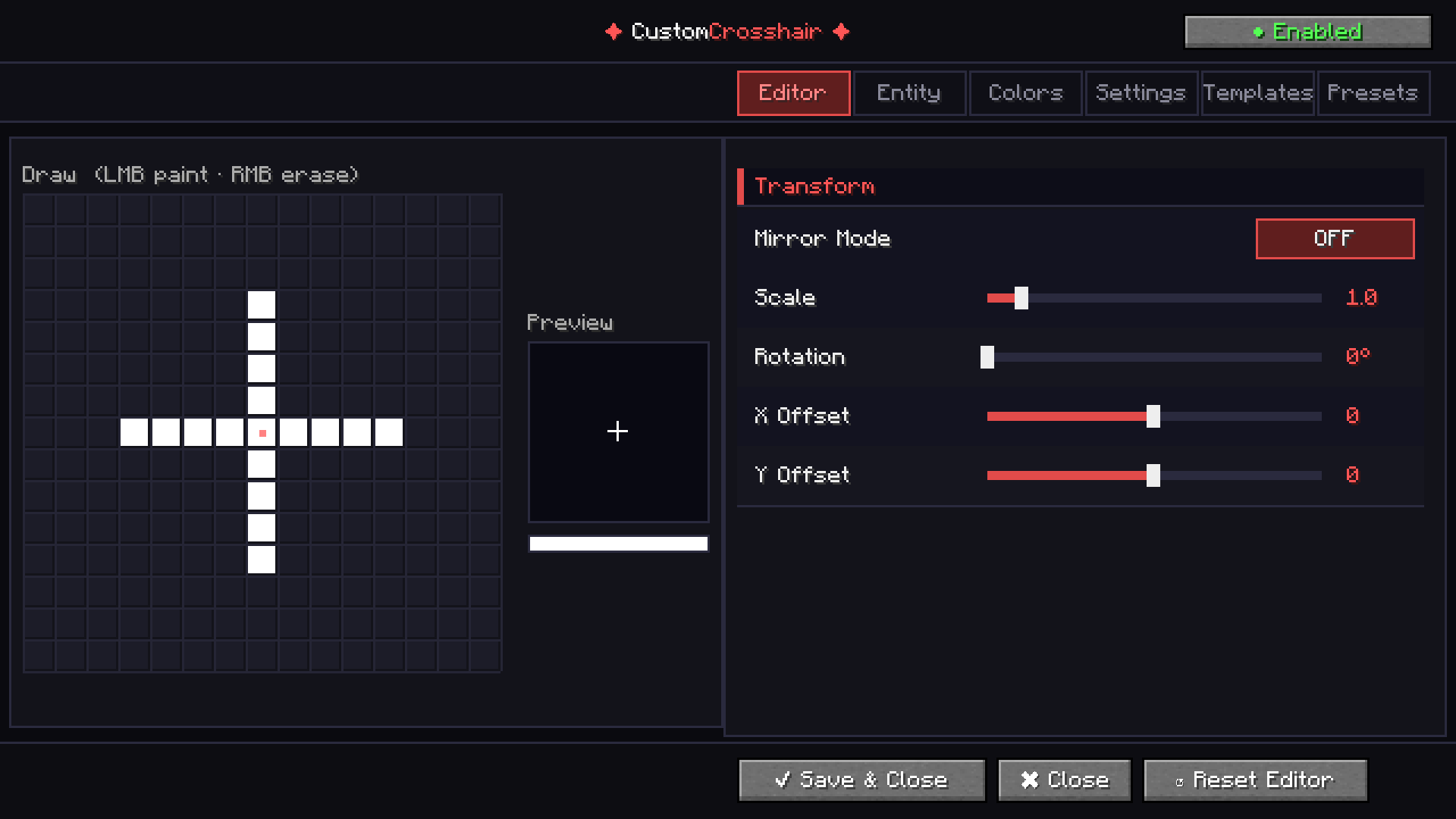
Task: Click the red star icon right of title
Action: pos(841,32)
